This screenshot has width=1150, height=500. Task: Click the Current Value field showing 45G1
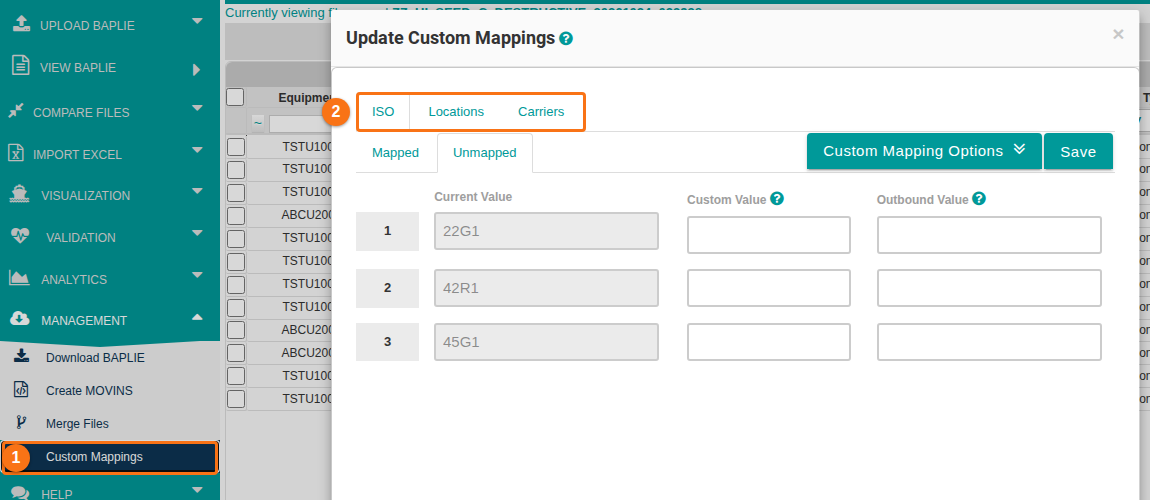point(546,342)
